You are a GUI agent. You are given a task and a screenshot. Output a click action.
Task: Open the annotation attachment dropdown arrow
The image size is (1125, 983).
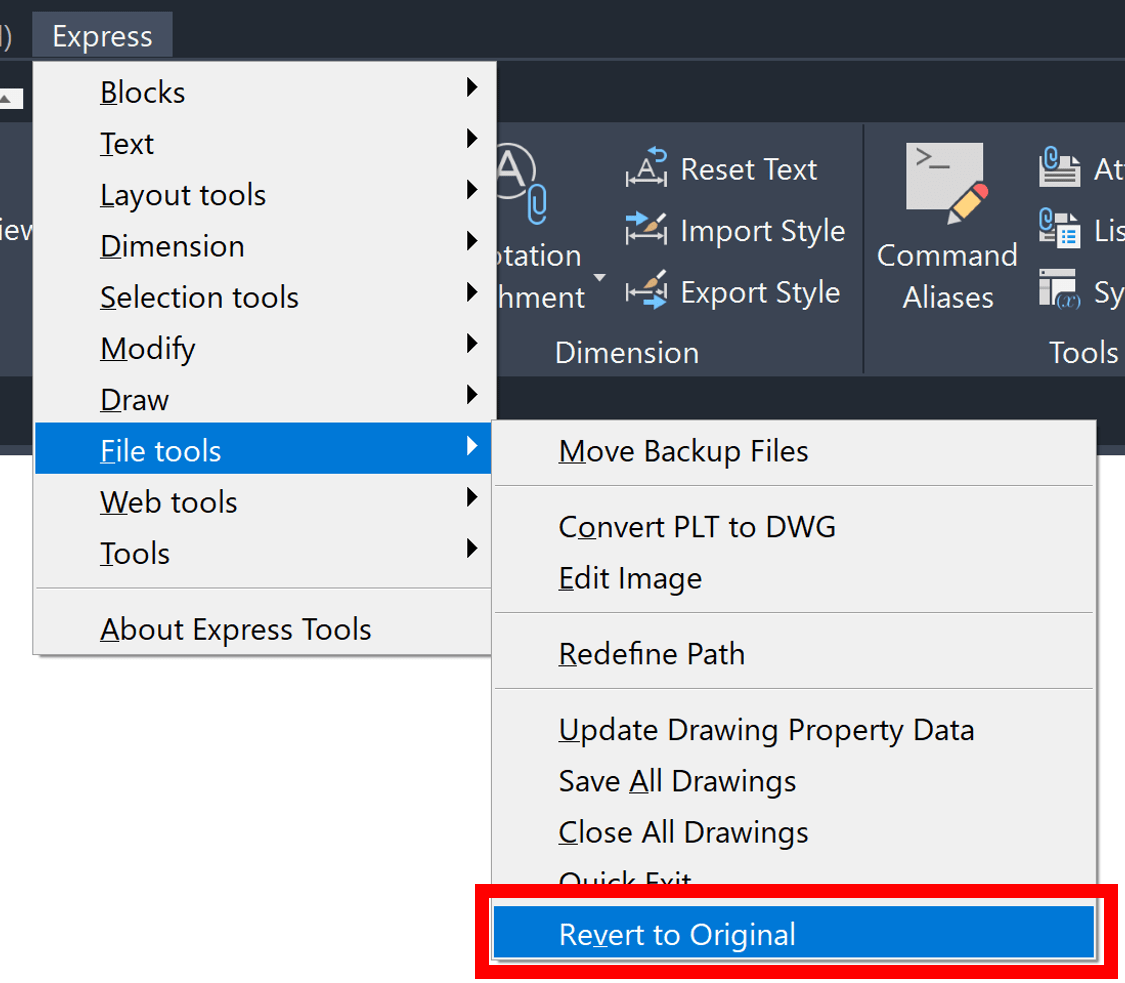(599, 278)
